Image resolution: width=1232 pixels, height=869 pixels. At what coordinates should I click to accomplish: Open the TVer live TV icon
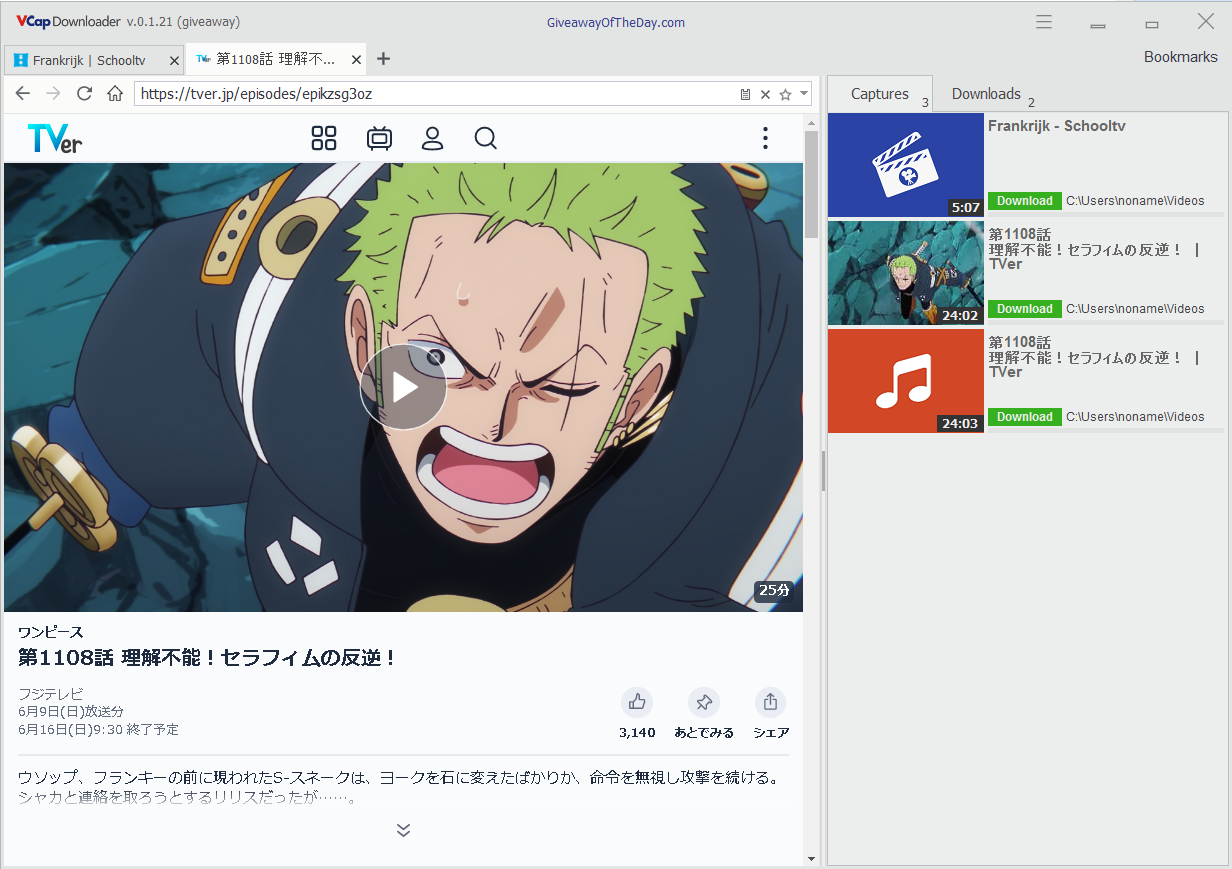379,138
